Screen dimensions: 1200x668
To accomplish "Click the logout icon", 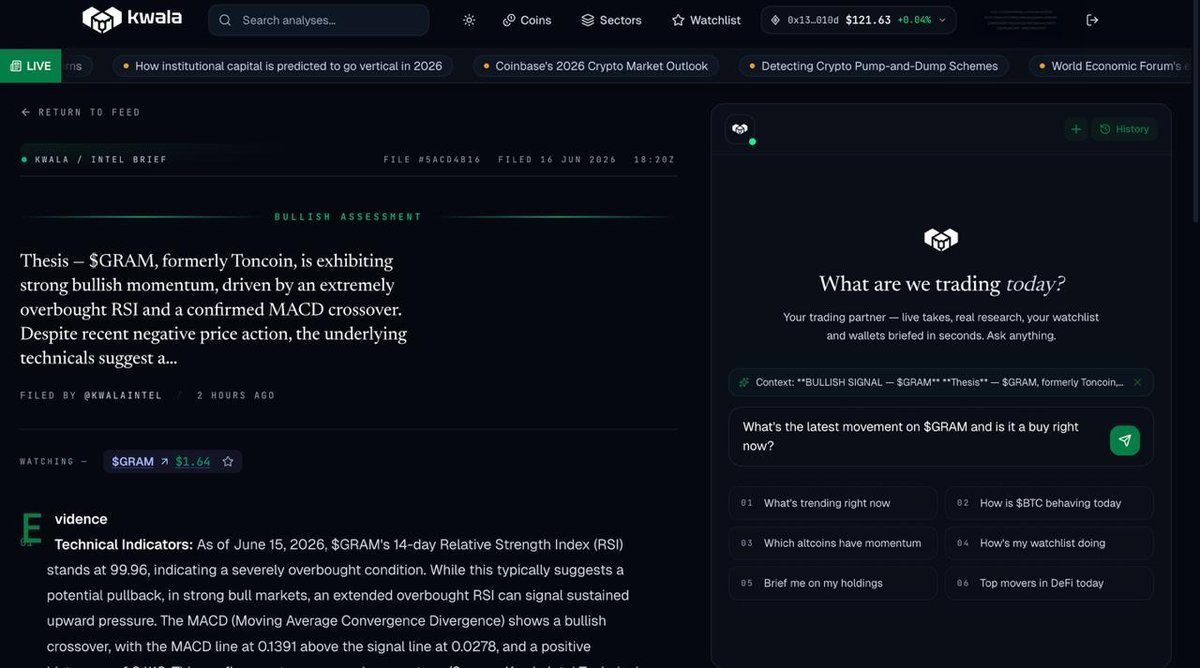I will [1092, 20].
